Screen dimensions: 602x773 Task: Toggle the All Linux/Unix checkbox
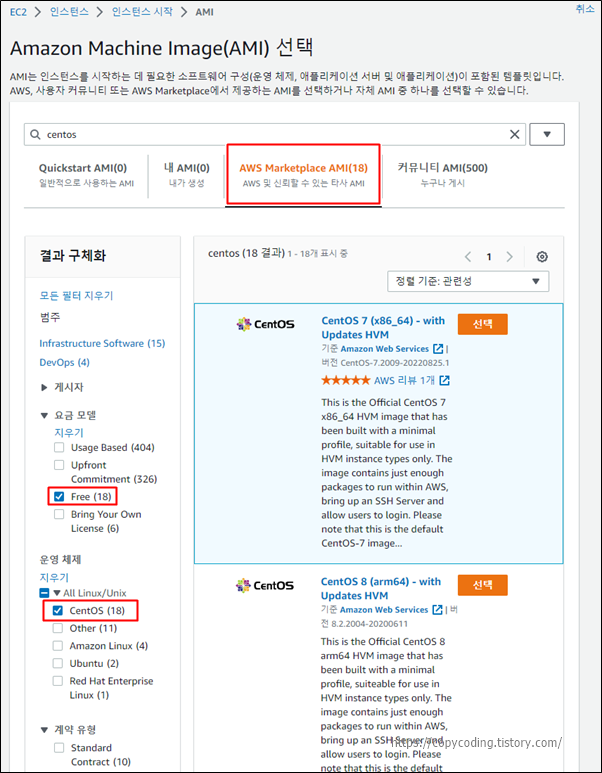(44, 593)
